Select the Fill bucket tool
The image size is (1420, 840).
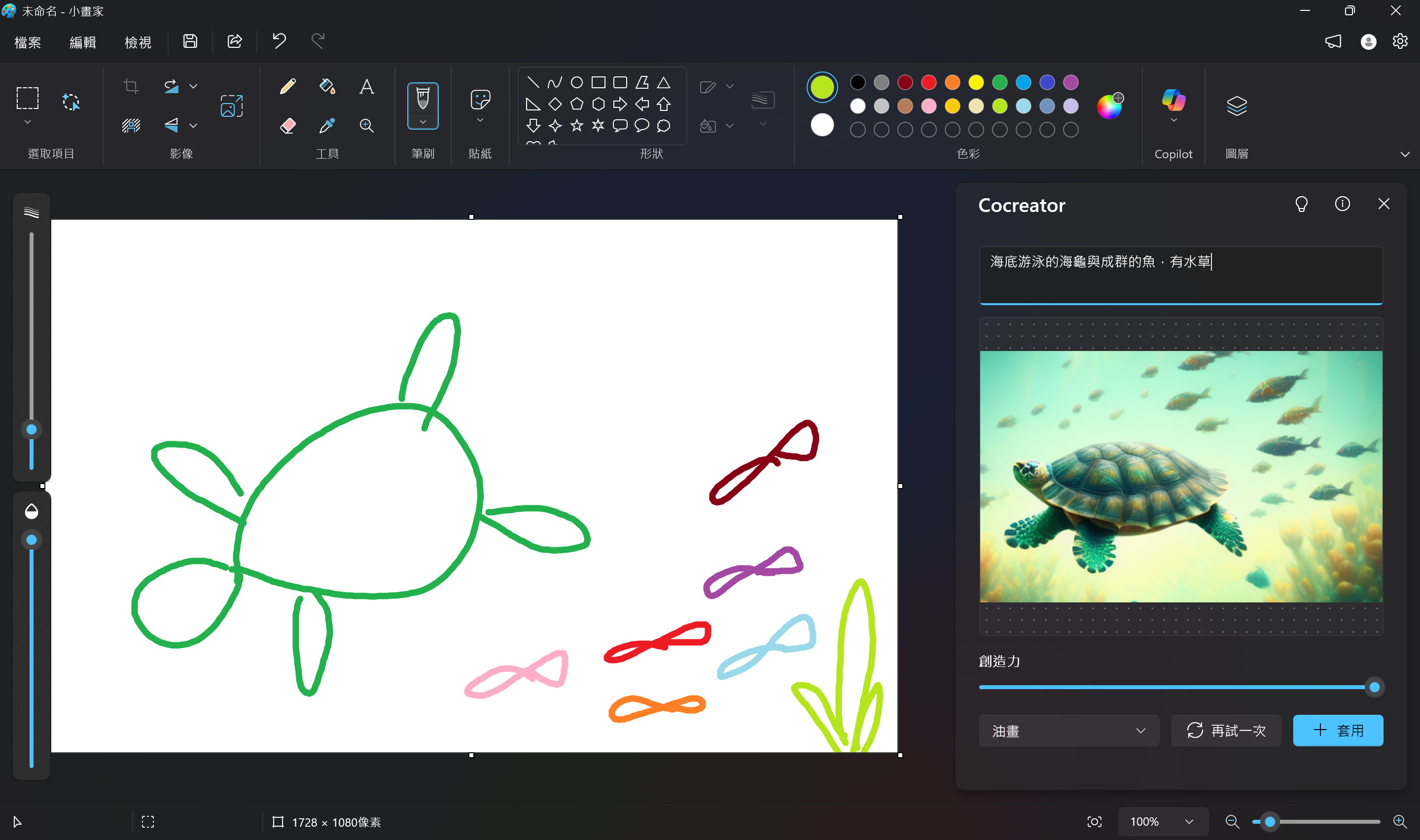tap(327, 87)
